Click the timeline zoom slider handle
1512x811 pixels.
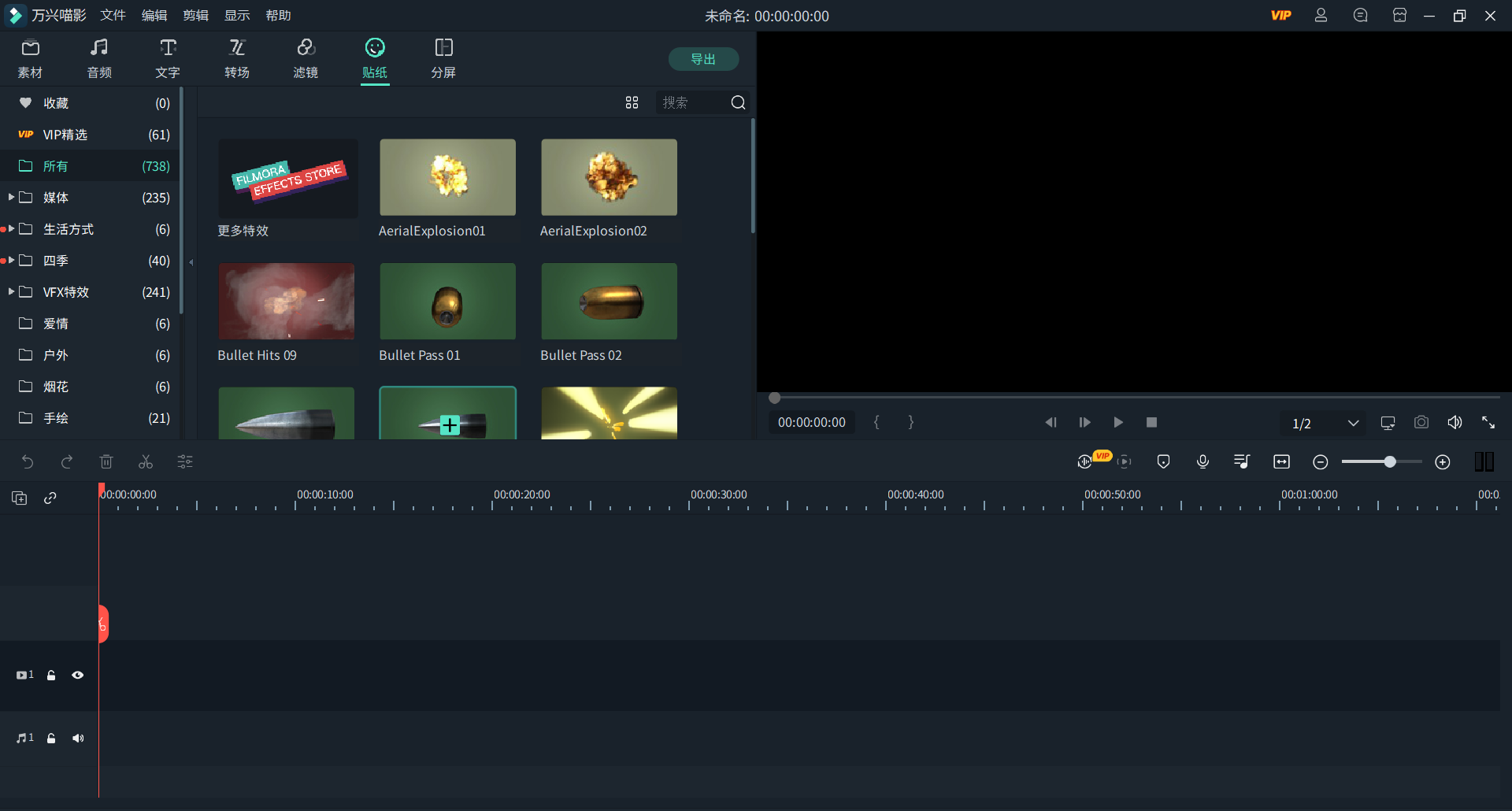(x=1390, y=462)
